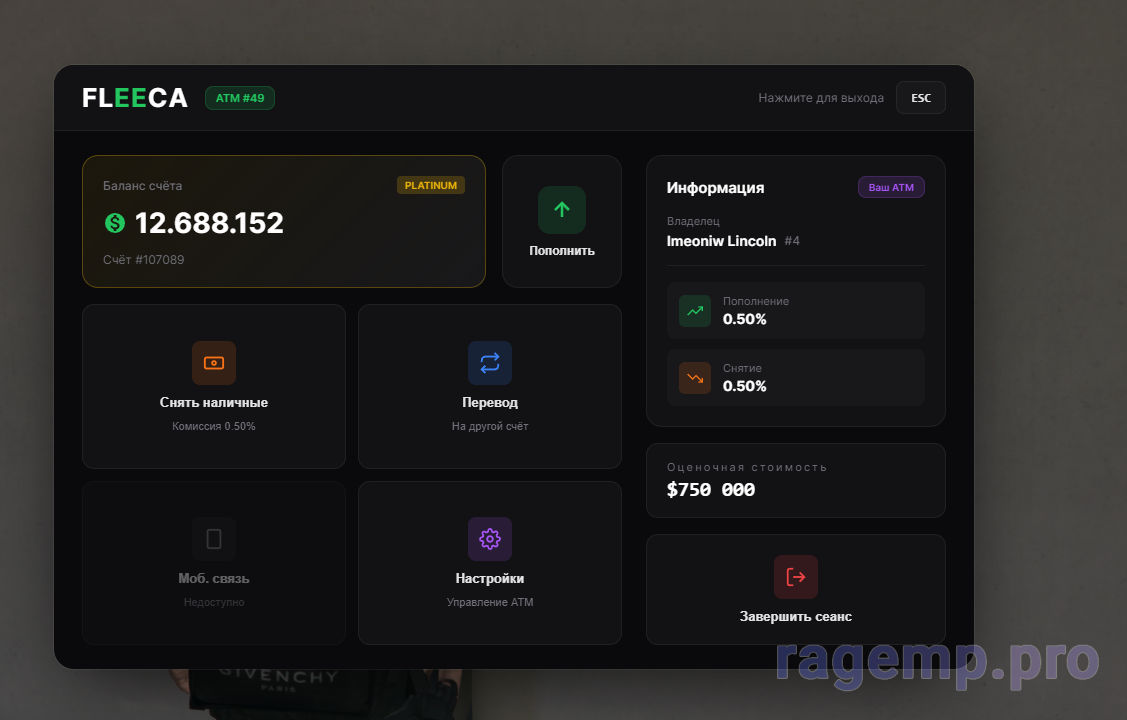Click the PLATINUM account badge

[x=431, y=186]
